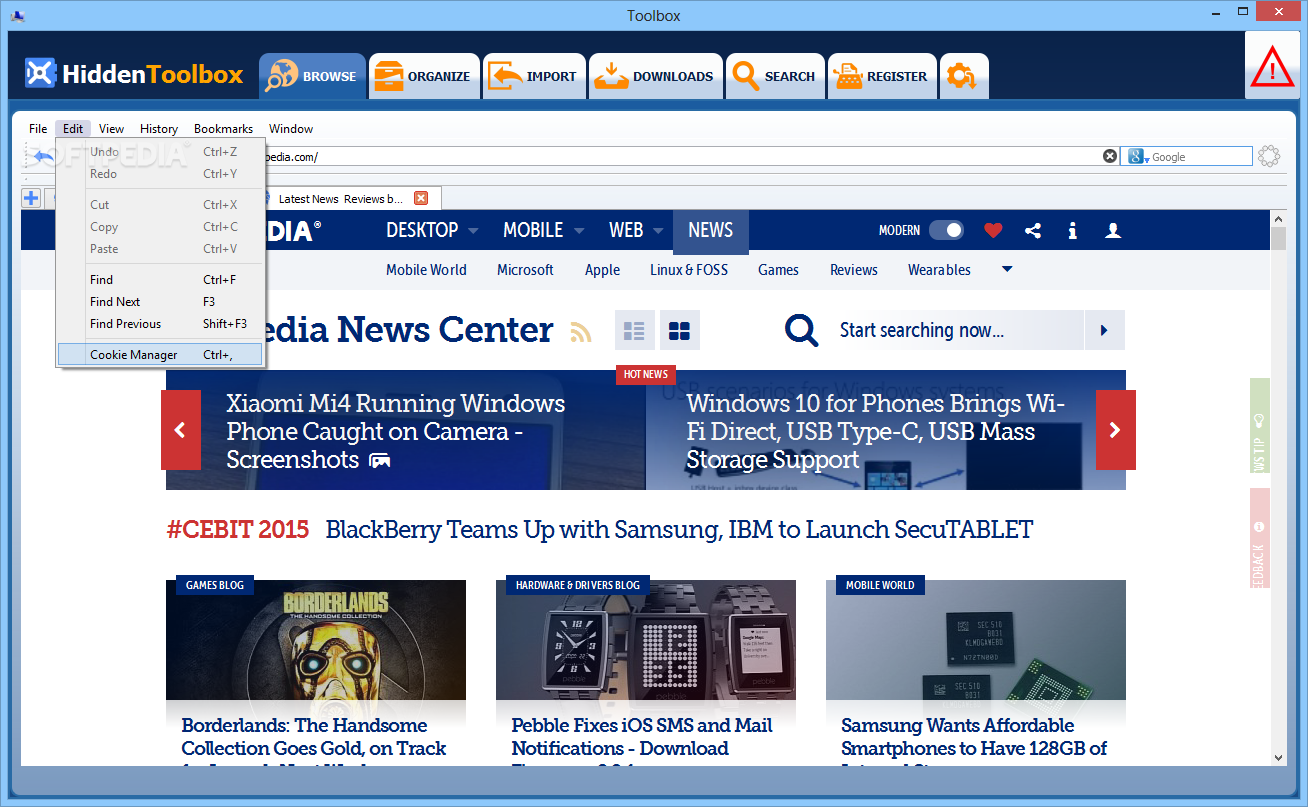The image size is (1308, 807).
Task: Open the File menu
Action: point(38,129)
